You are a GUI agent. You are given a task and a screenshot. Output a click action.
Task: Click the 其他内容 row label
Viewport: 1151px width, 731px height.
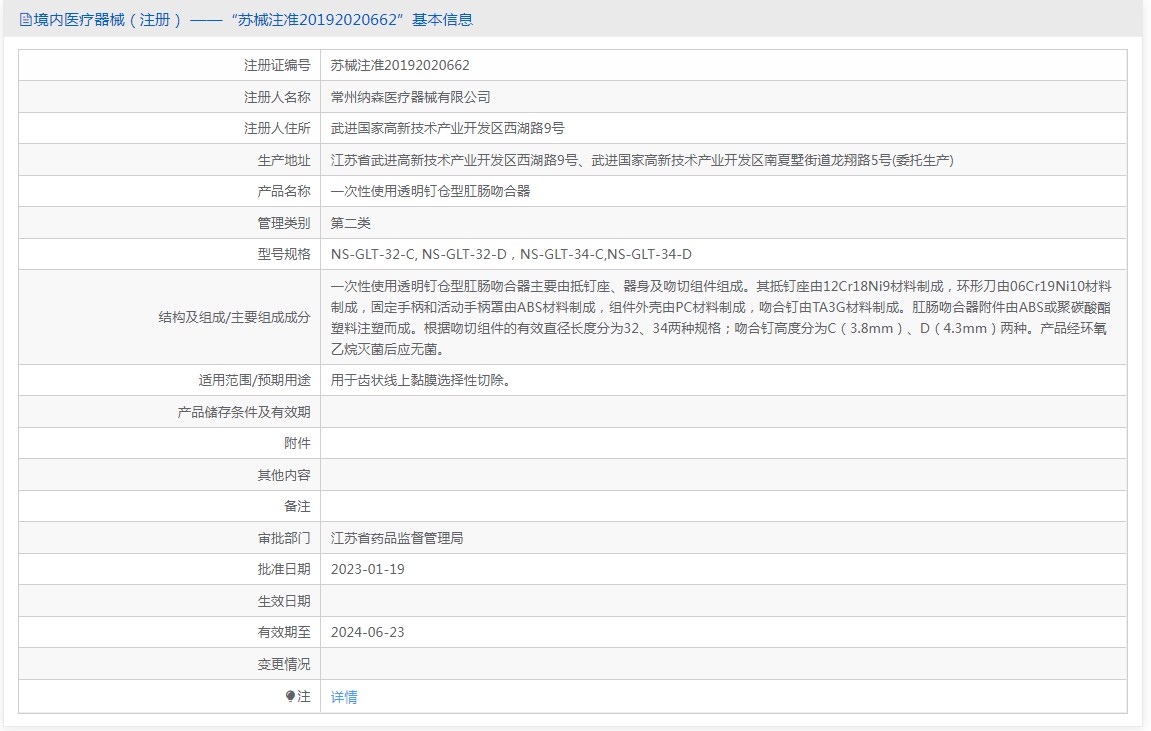[284, 475]
